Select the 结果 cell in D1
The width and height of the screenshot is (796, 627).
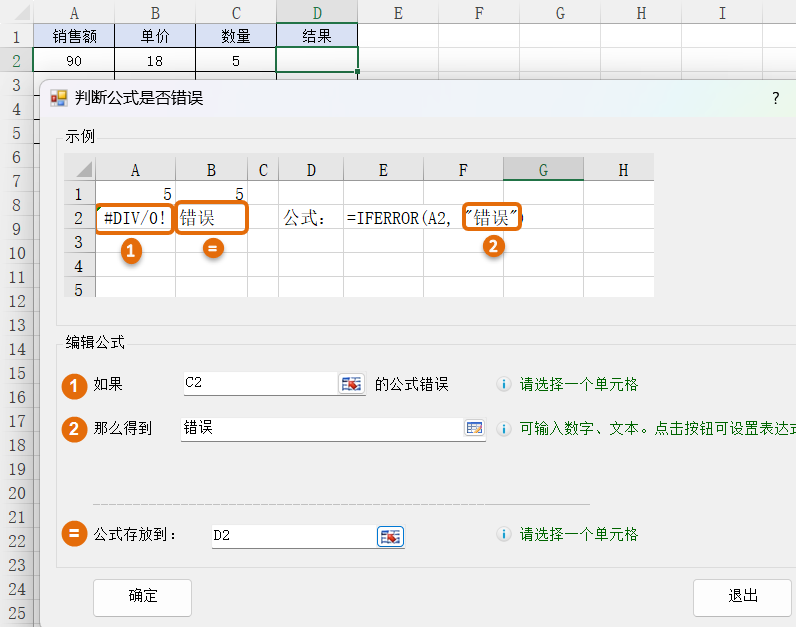point(317,36)
